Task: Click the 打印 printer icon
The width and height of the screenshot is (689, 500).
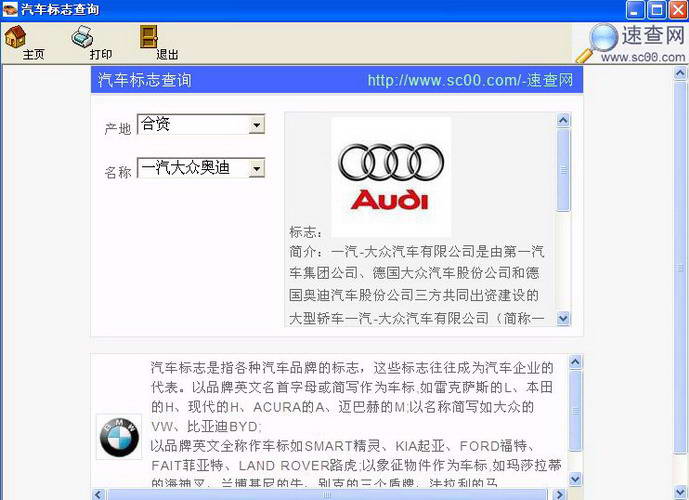Action: point(83,36)
